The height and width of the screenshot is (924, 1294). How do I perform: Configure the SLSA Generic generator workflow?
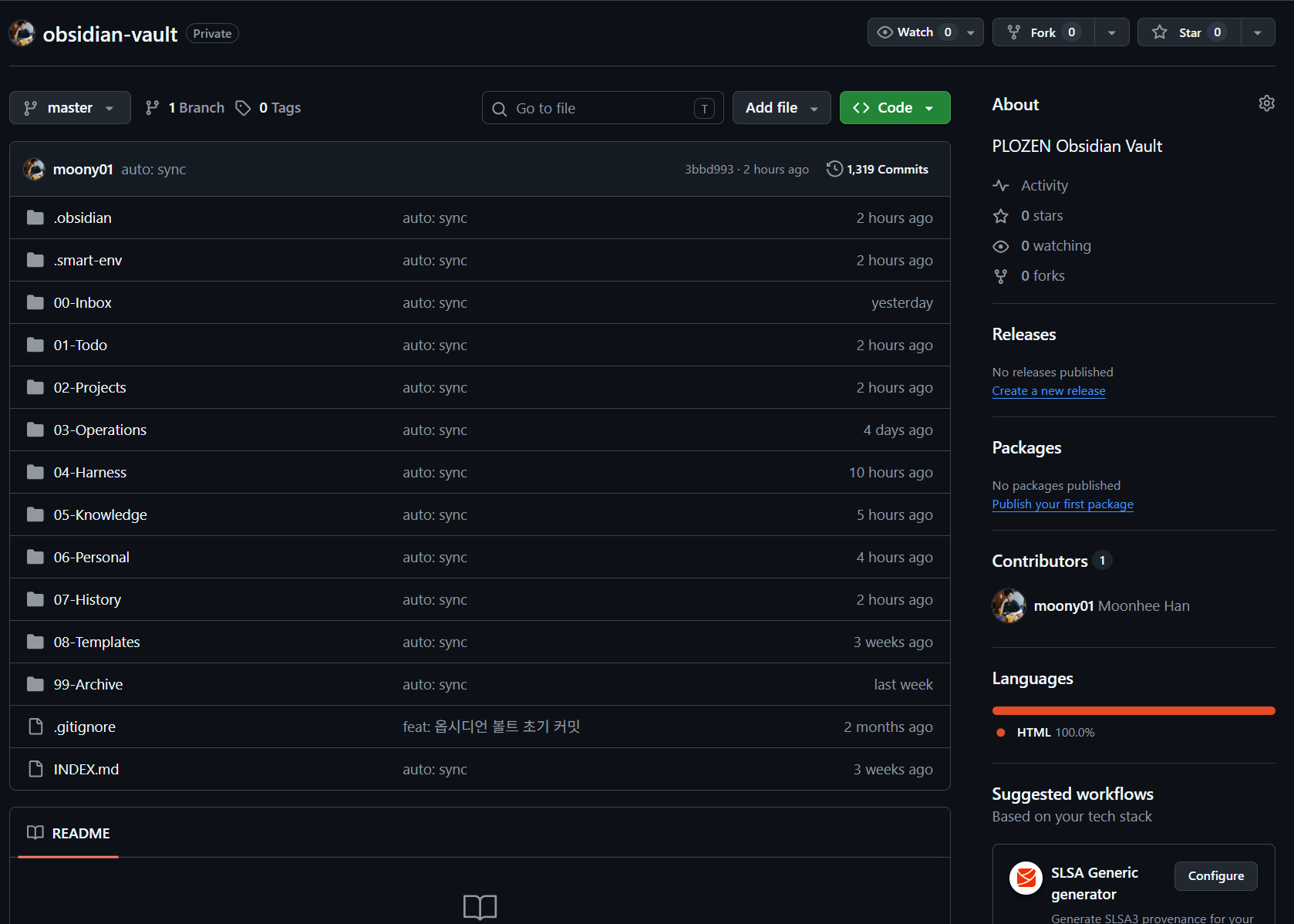1215,876
